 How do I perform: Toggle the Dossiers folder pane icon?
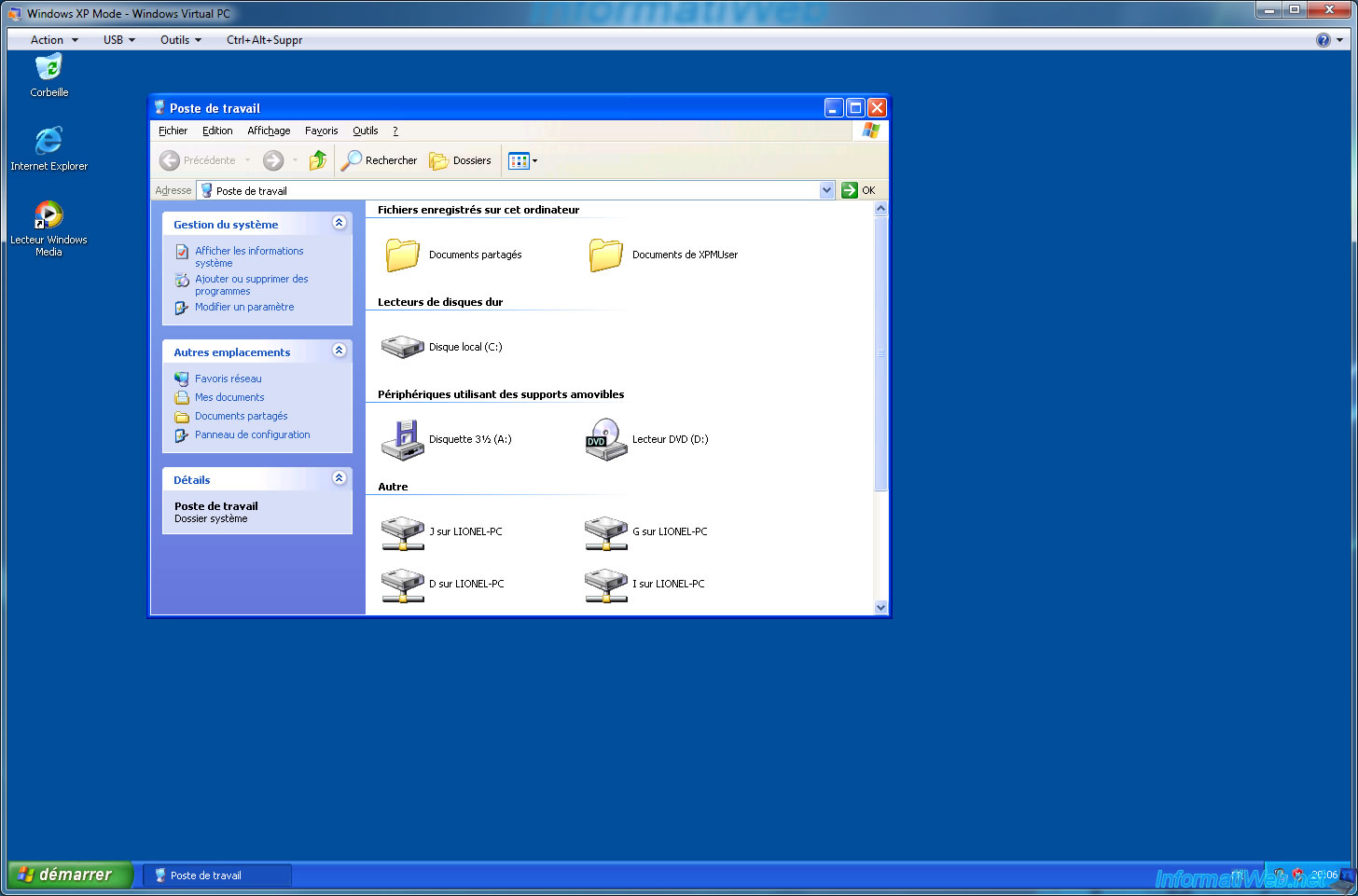[x=438, y=160]
